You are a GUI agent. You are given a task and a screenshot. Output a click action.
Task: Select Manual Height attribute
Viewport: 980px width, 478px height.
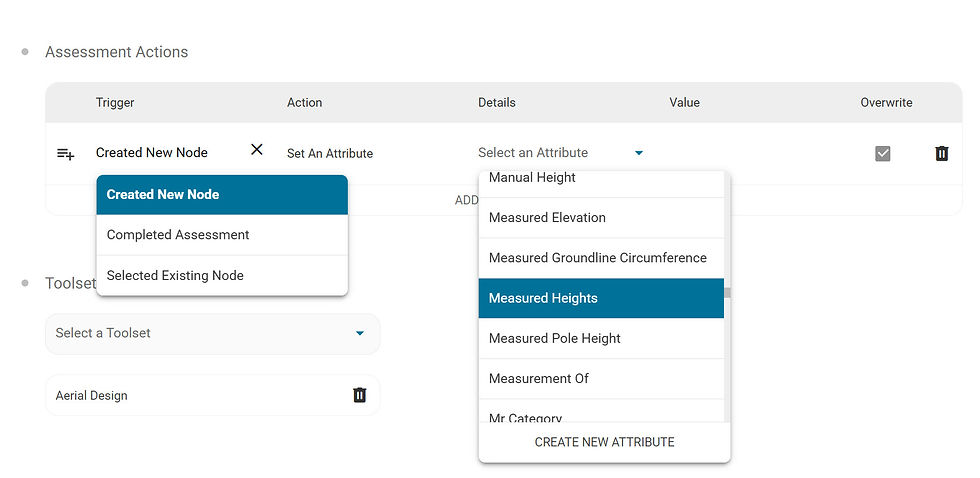[x=601, y=184]
